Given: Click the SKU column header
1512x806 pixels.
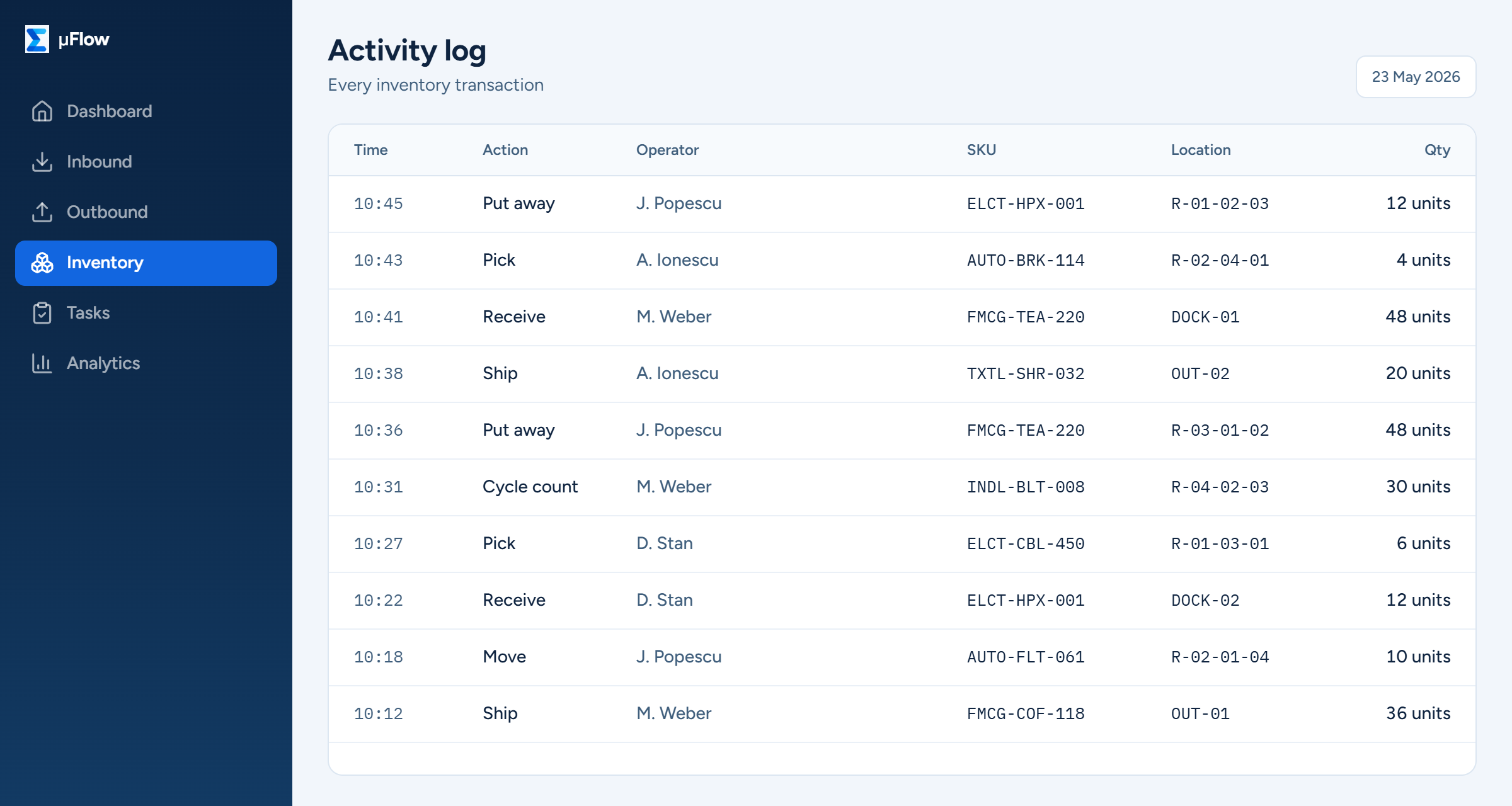Looking at the screenshot, I should coord(982,150).
